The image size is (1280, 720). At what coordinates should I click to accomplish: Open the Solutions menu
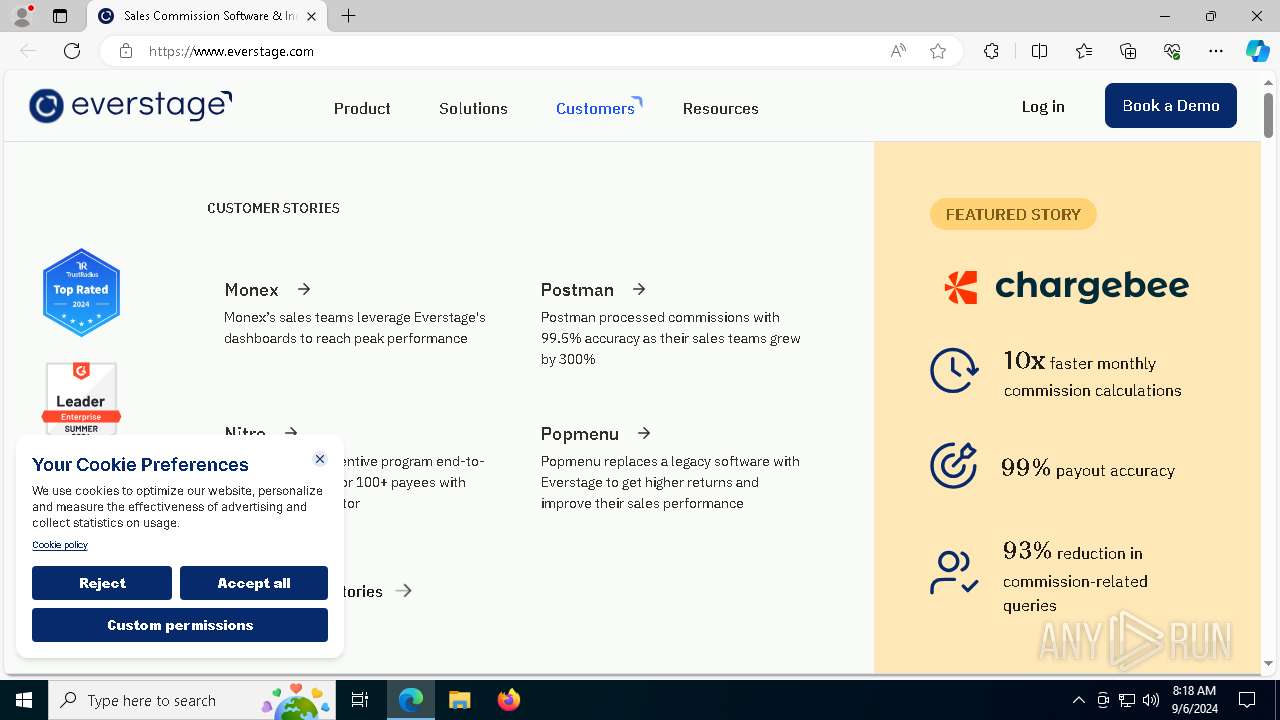[473, 108]
